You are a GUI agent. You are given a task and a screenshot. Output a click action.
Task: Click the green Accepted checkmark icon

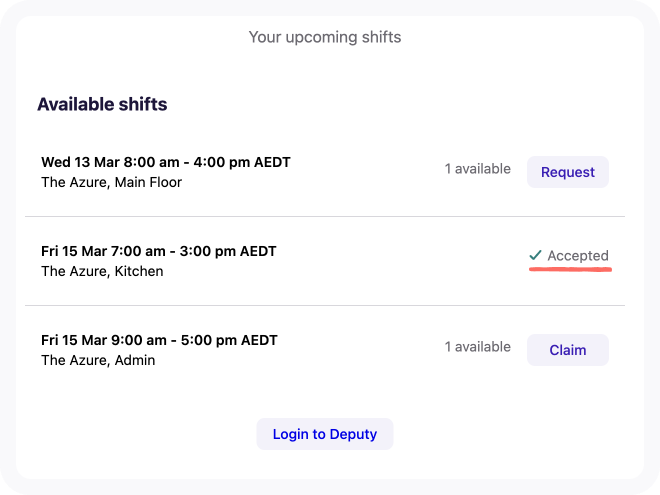536,256
